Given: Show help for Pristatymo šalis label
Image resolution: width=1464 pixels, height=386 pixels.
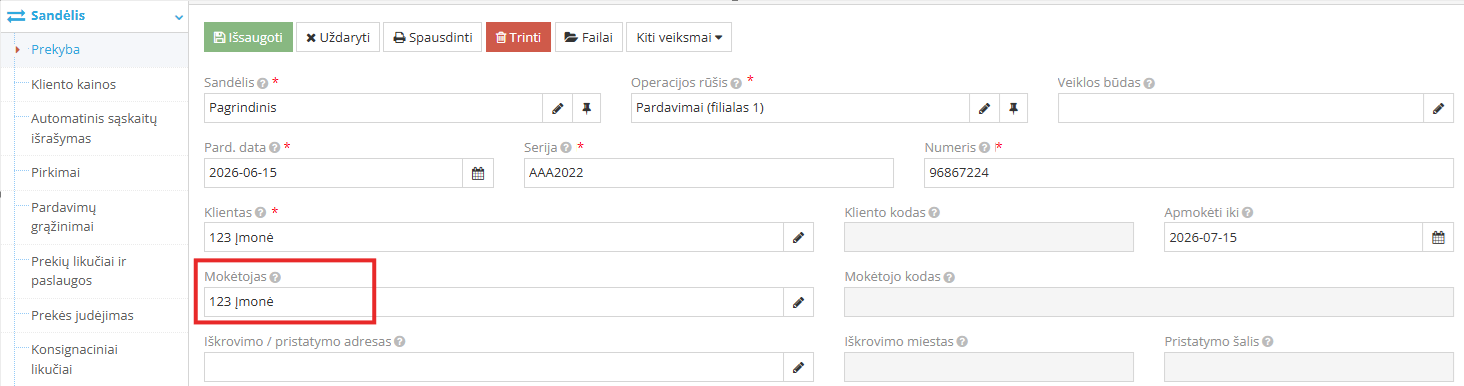Looking at the screenshot, I should [x=1267, y=342].
